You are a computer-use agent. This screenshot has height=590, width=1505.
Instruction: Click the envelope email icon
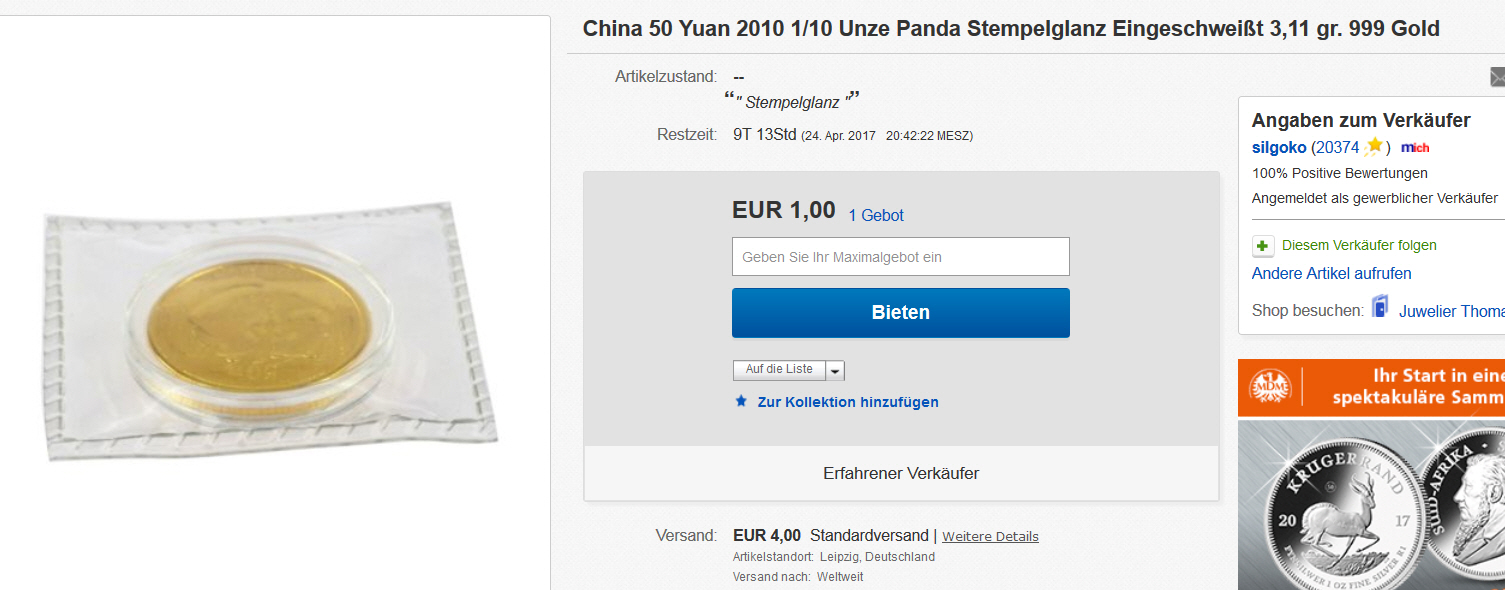(1497, 77)
